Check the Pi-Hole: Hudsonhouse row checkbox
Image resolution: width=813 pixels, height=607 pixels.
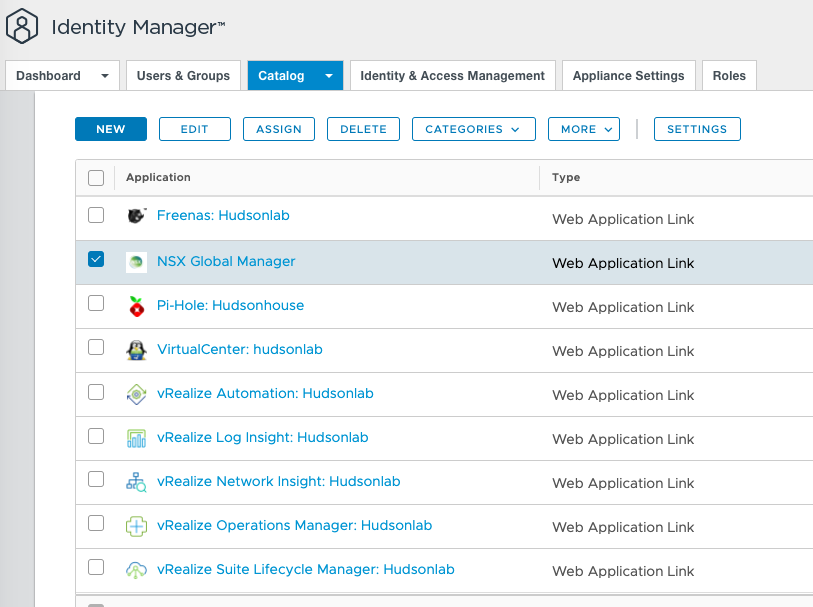coord(96,303)
